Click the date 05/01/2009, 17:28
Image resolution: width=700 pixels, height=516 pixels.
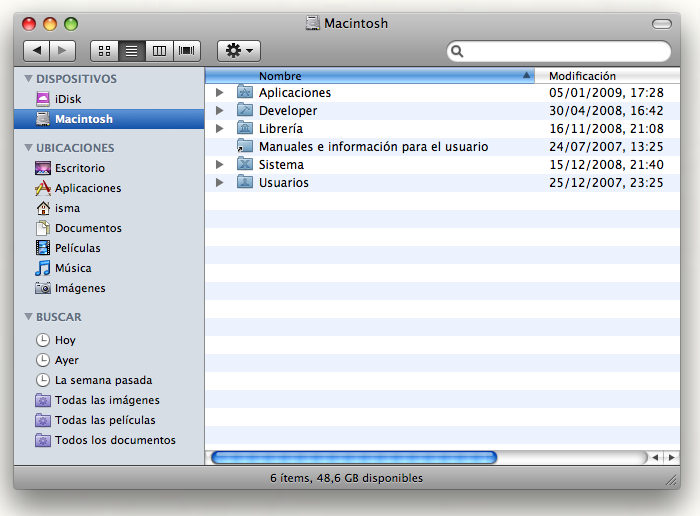pyautogui.click(x=606, y=92)
